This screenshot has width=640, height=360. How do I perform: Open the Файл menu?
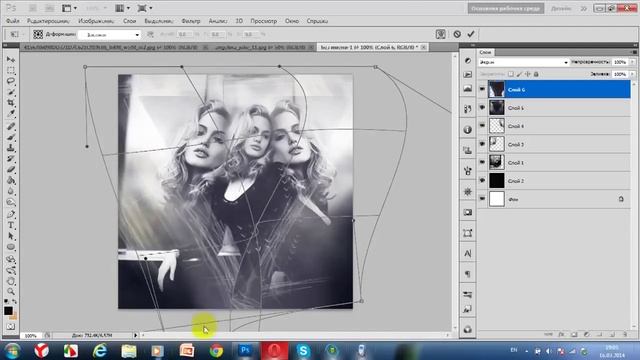(13, 21)
